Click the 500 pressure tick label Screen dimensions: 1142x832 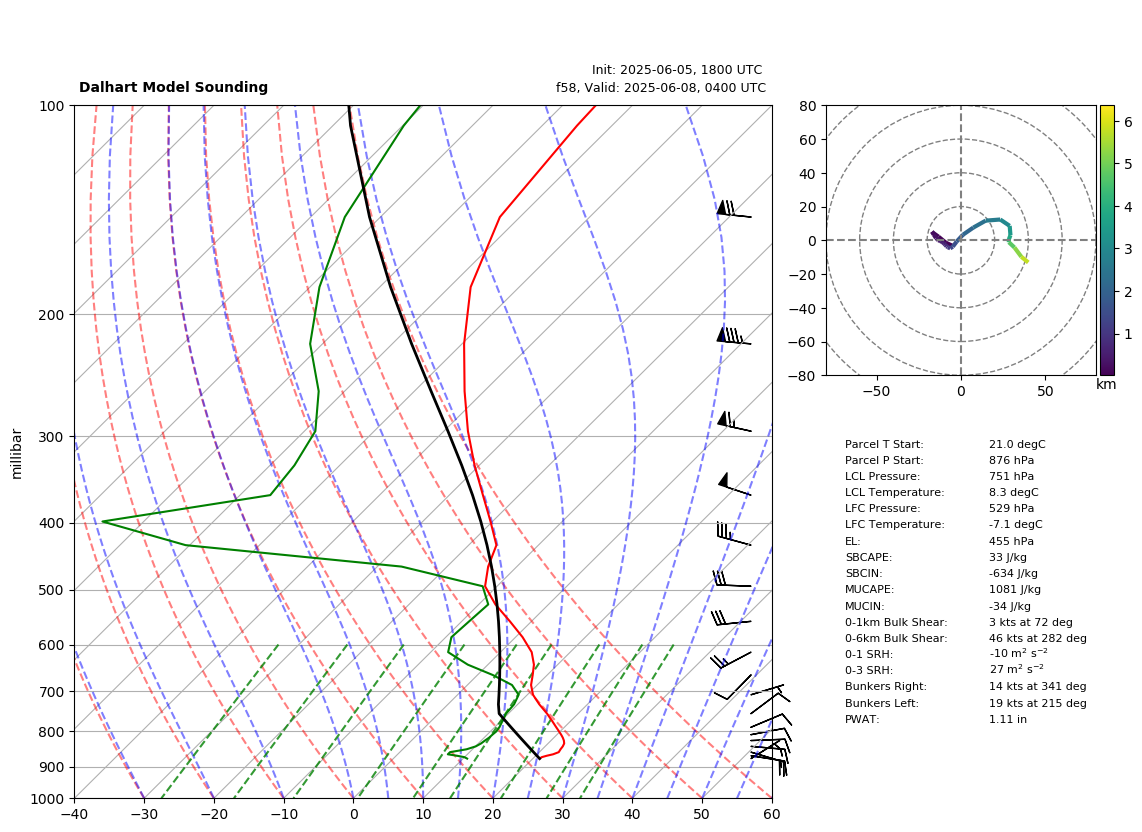52,590
